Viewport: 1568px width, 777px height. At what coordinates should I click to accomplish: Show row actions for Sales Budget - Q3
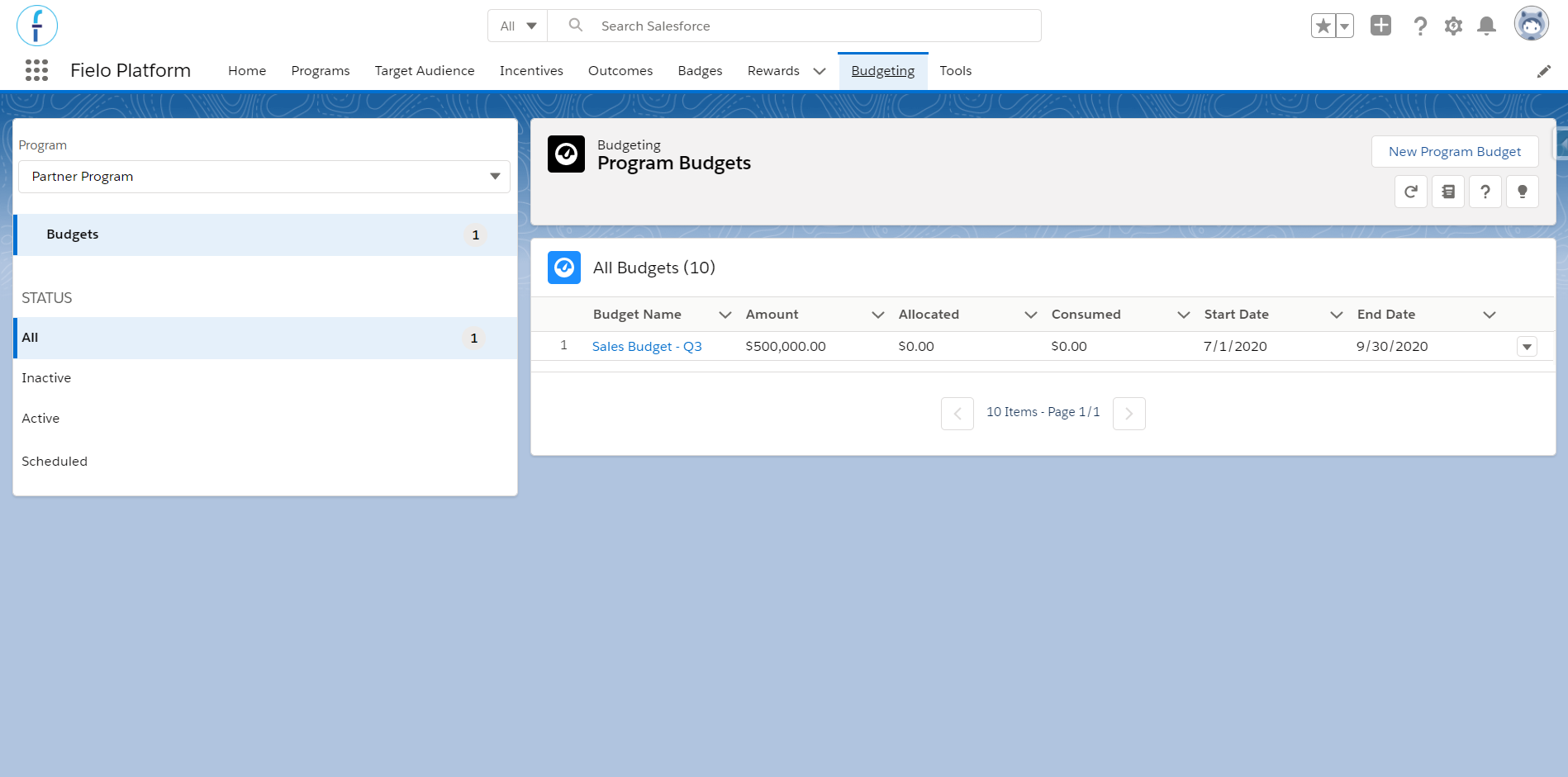1527,347
